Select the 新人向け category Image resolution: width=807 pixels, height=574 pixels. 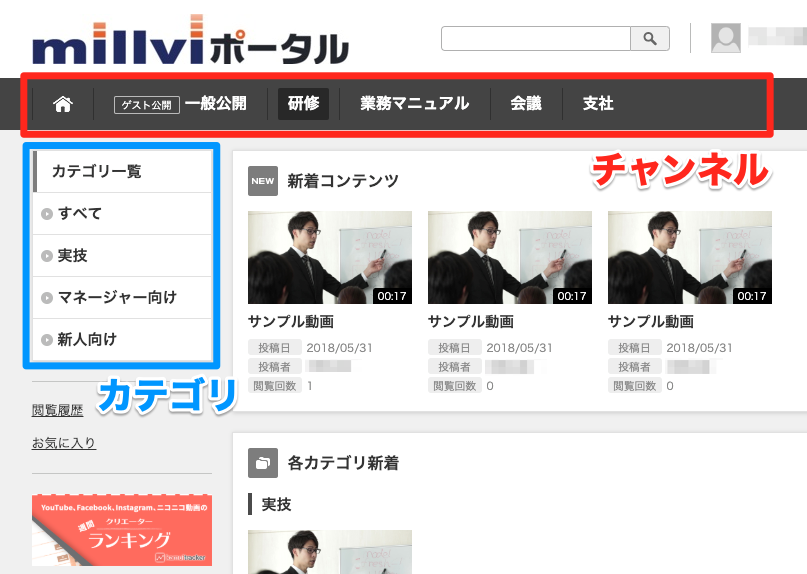122,340
